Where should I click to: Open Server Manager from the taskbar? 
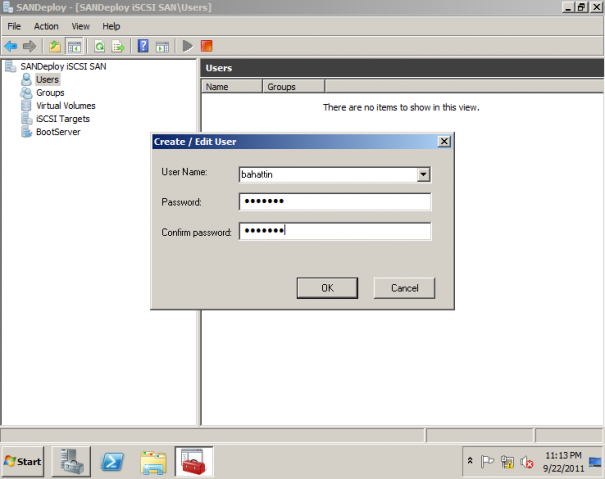(71, 461)
